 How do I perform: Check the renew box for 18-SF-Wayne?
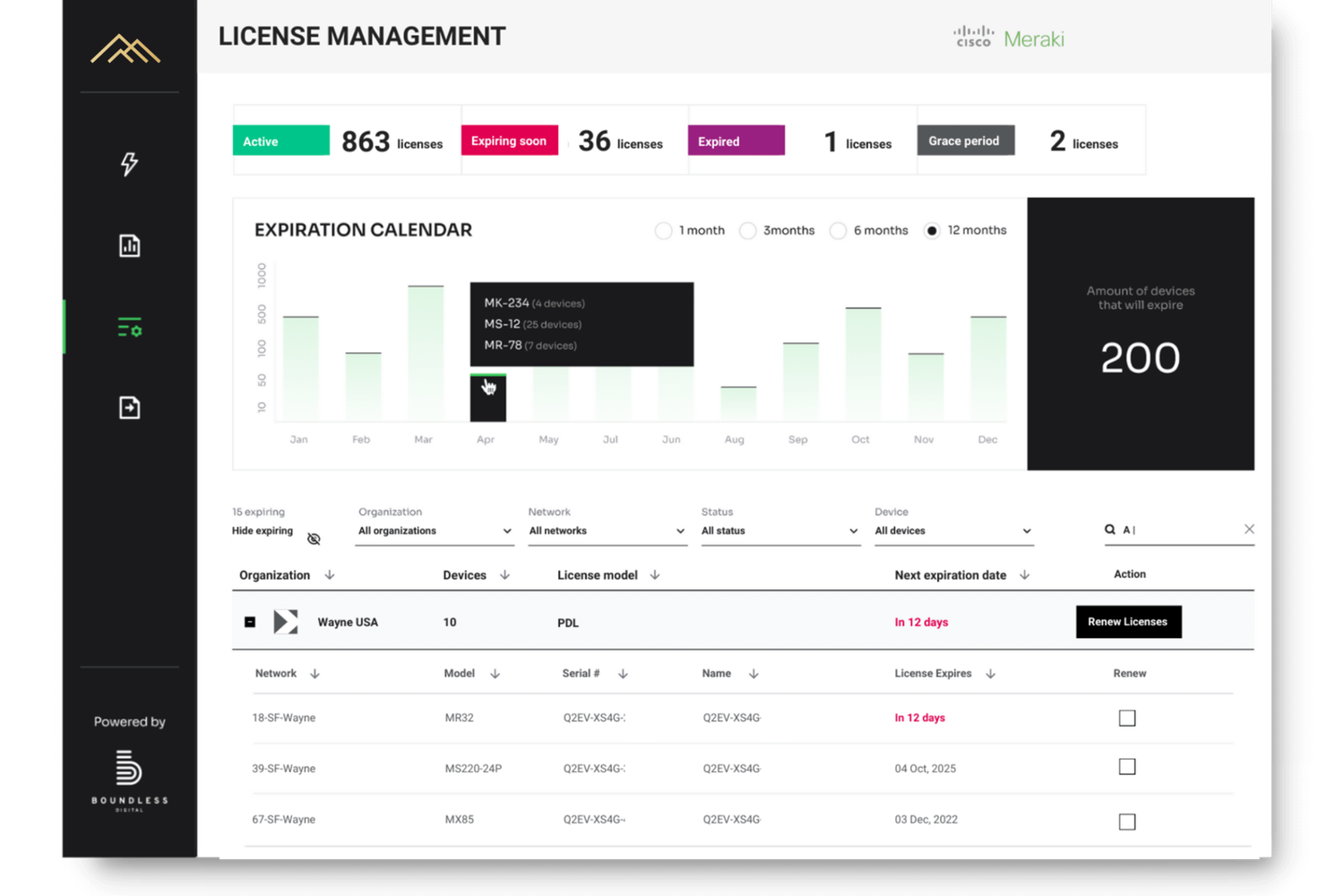tap(1126, 718)
